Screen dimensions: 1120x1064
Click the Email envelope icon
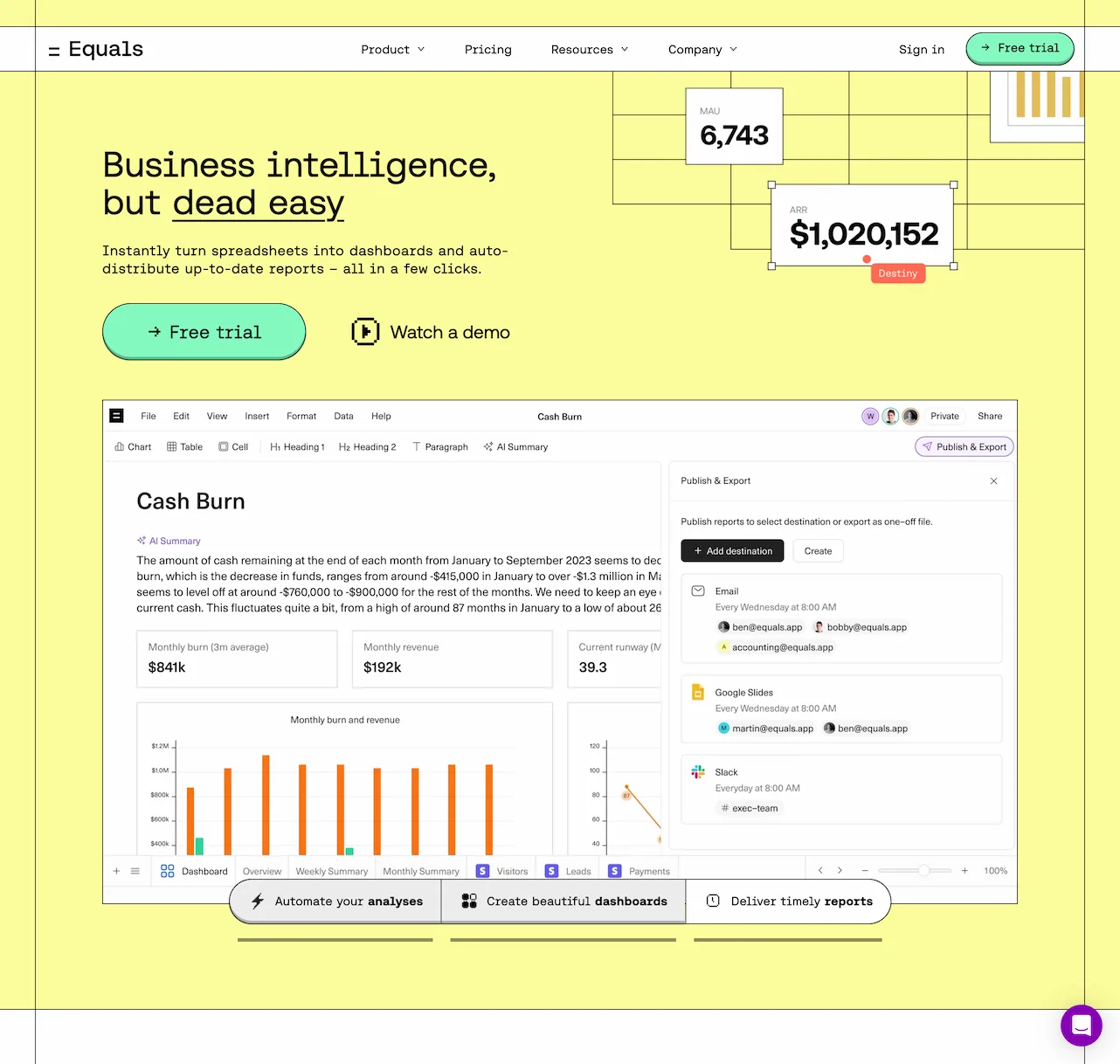click(x=698, y=591)
